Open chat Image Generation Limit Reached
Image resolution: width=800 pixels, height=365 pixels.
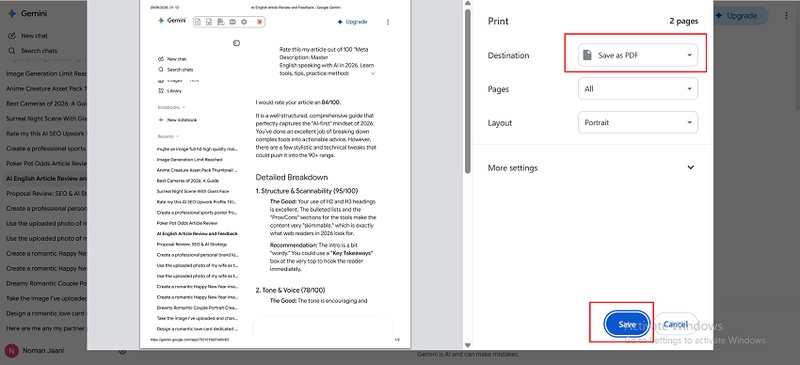(x=47, y=74)
